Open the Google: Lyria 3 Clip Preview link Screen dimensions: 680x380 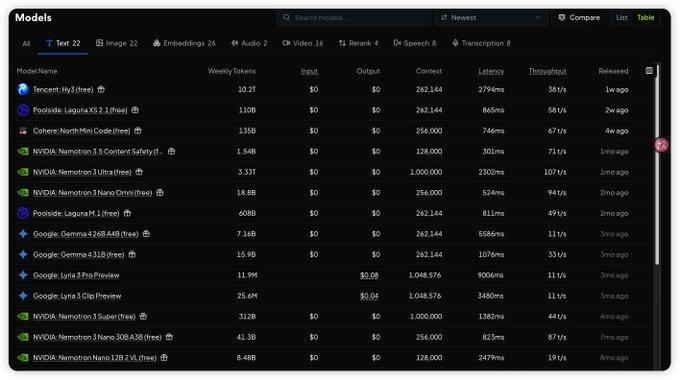(77, 296)
